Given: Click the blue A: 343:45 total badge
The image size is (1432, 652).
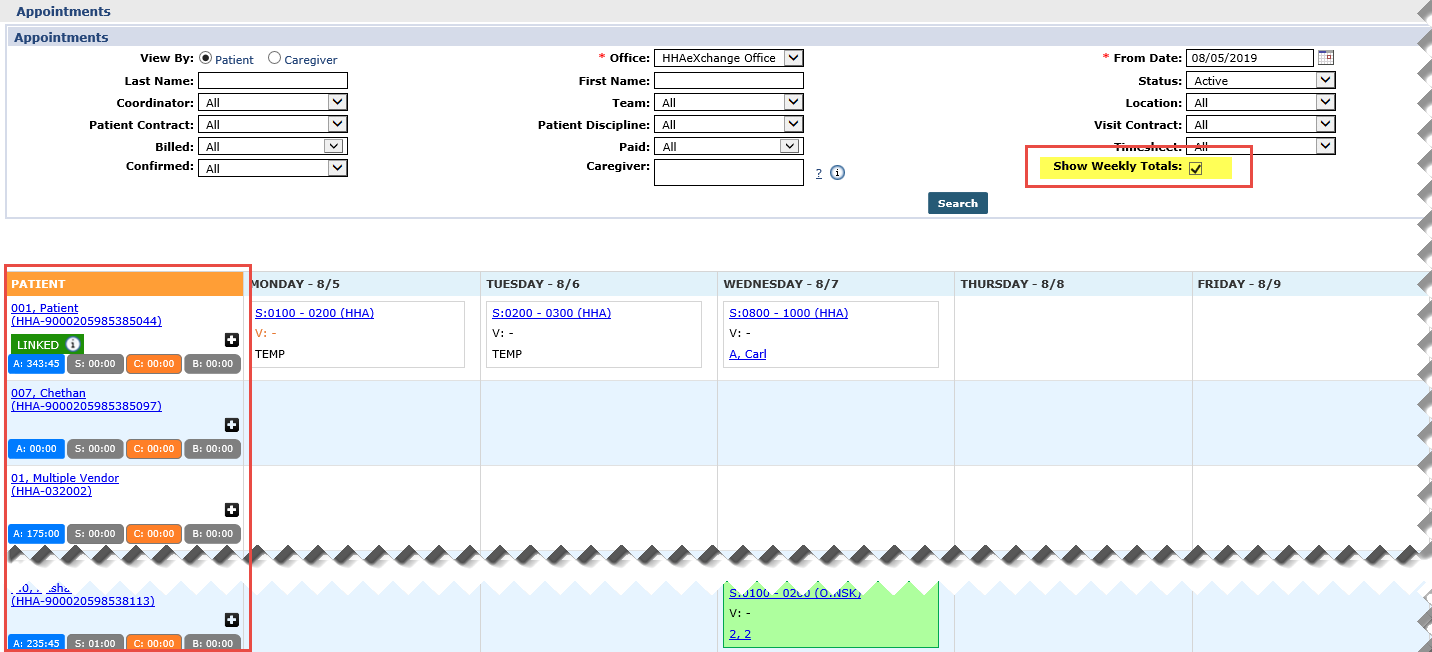Looking at the screenshot, I should coord(37,364).
